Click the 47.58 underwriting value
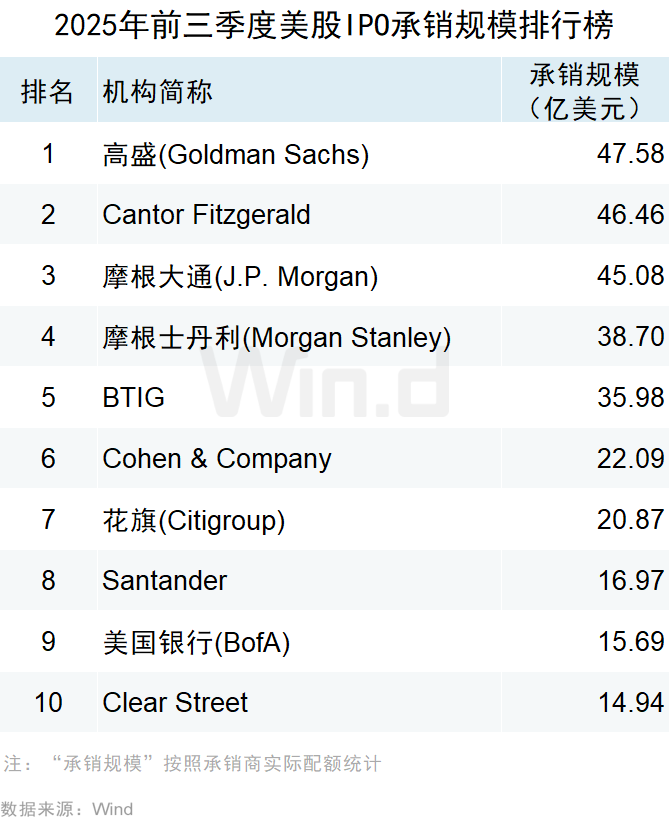The width and height of the screenshot is (669, 824). [630, 154]
